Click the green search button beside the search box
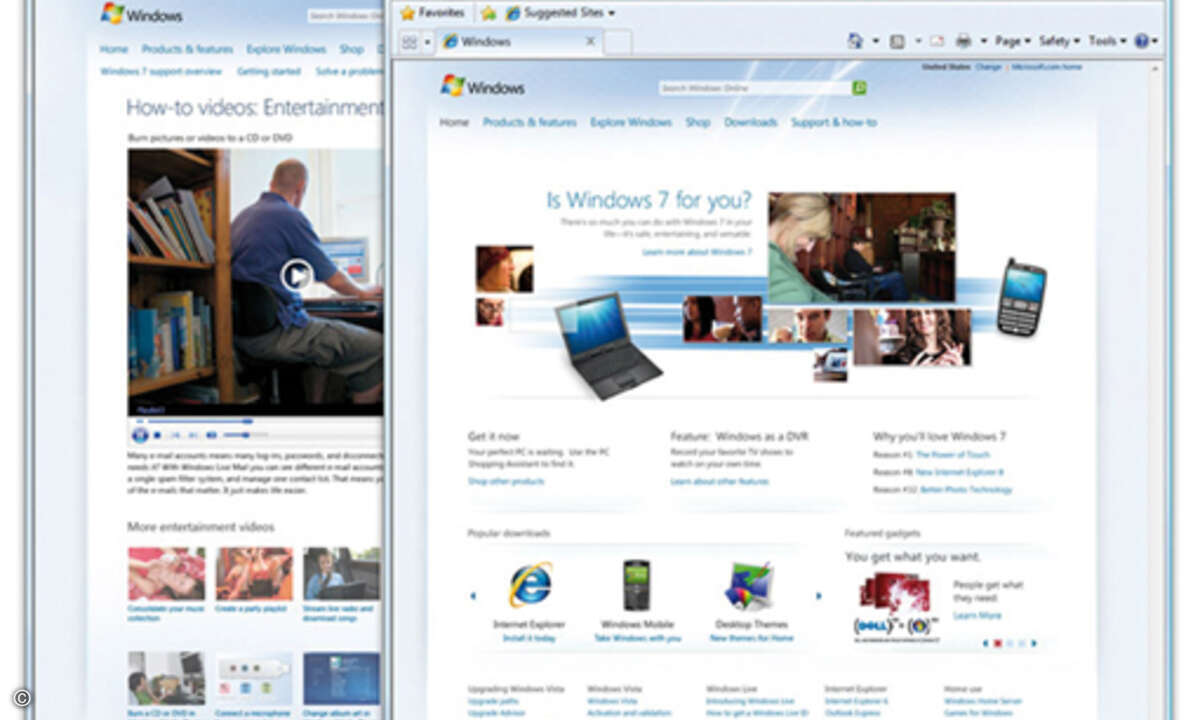 859,88
